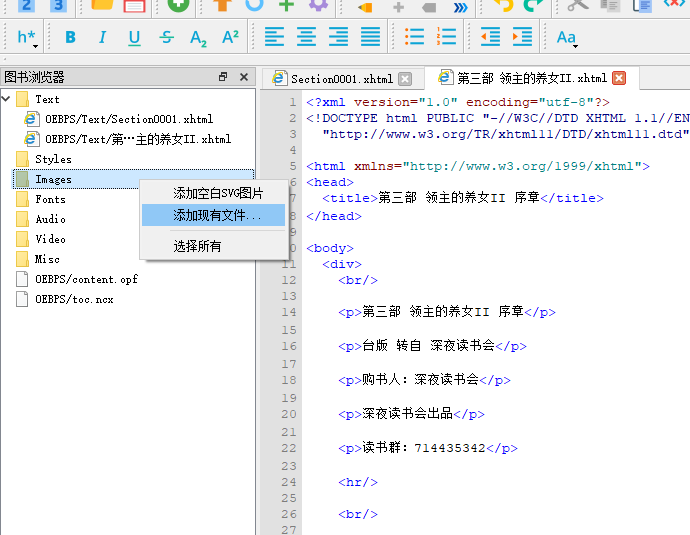
Task: Apply heading 3 style
Action: pyautogui.click(x=58, y=6)
